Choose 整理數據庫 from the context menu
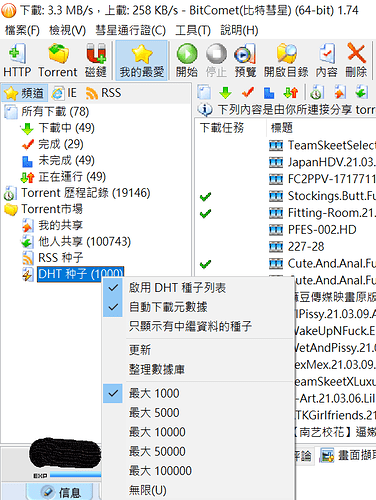 [199, 369]
